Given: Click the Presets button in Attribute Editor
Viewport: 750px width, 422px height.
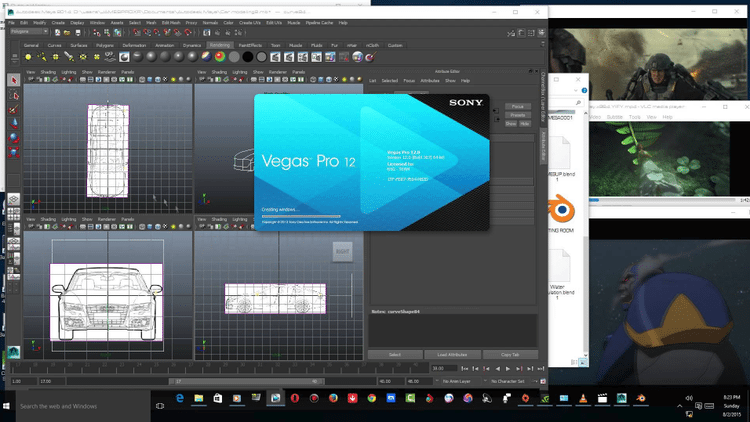Looking at the screenshot, I should pos(518,115).
